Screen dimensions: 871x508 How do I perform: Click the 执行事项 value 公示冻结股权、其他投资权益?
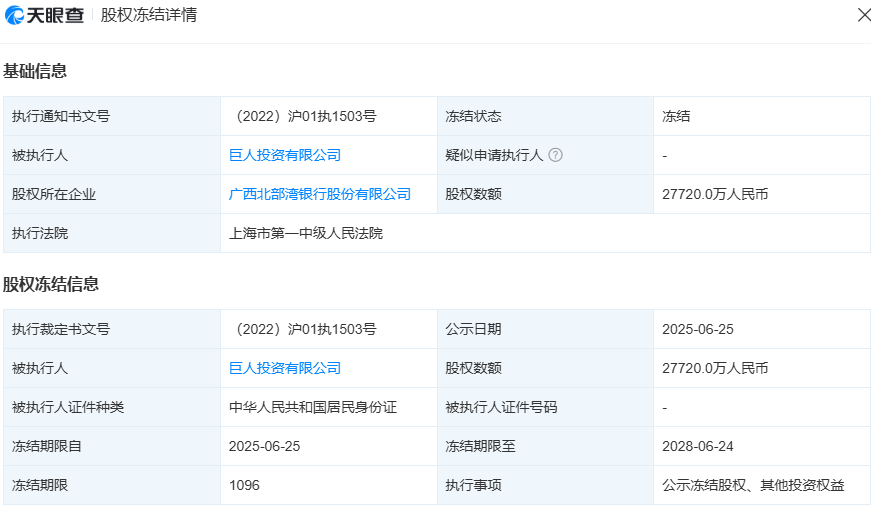[753, 485]
